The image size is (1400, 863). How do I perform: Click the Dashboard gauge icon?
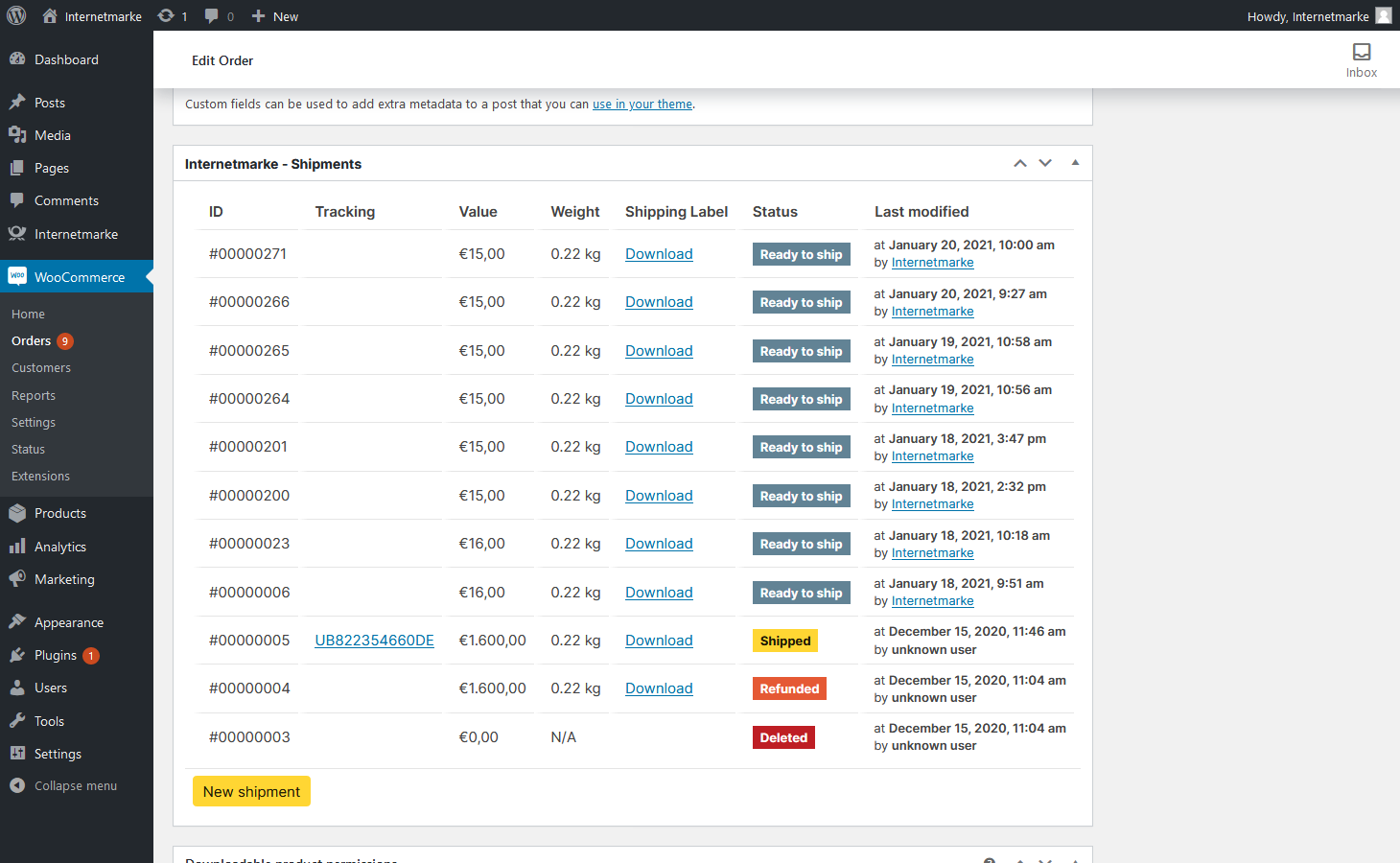[x=17, y=59]
